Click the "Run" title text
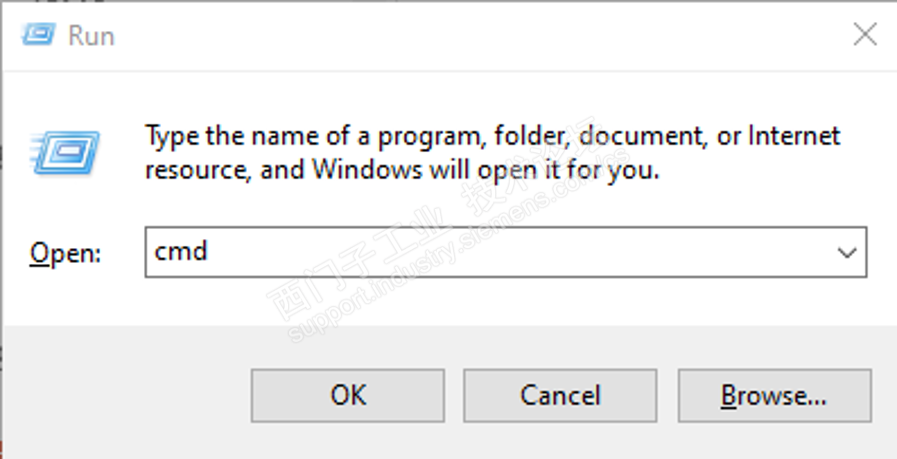The height and width of the screenshot is (459, 897). click(91, 36)
